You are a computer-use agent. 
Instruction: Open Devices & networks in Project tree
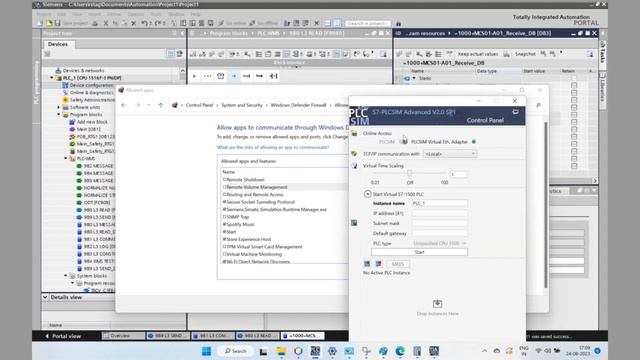pos(83,71)
